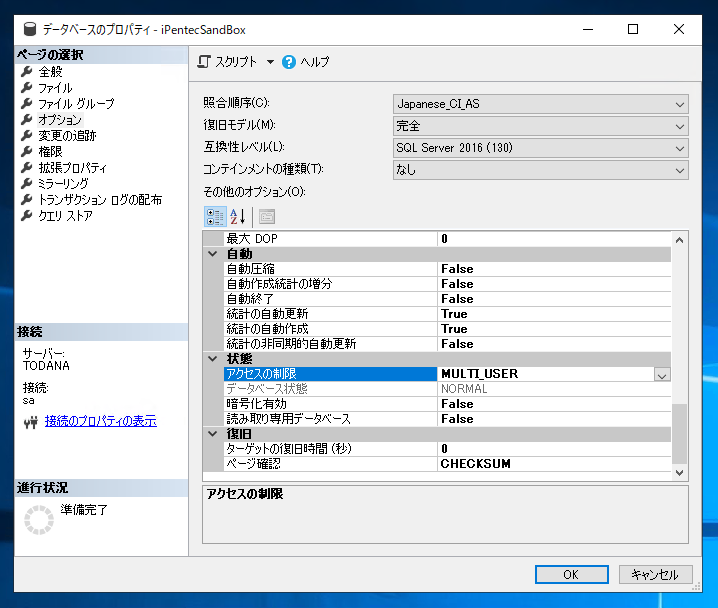The width and height of the screenshot is (718, 608).
Task: Select the ファイル page
Action: tap(55, 88)
